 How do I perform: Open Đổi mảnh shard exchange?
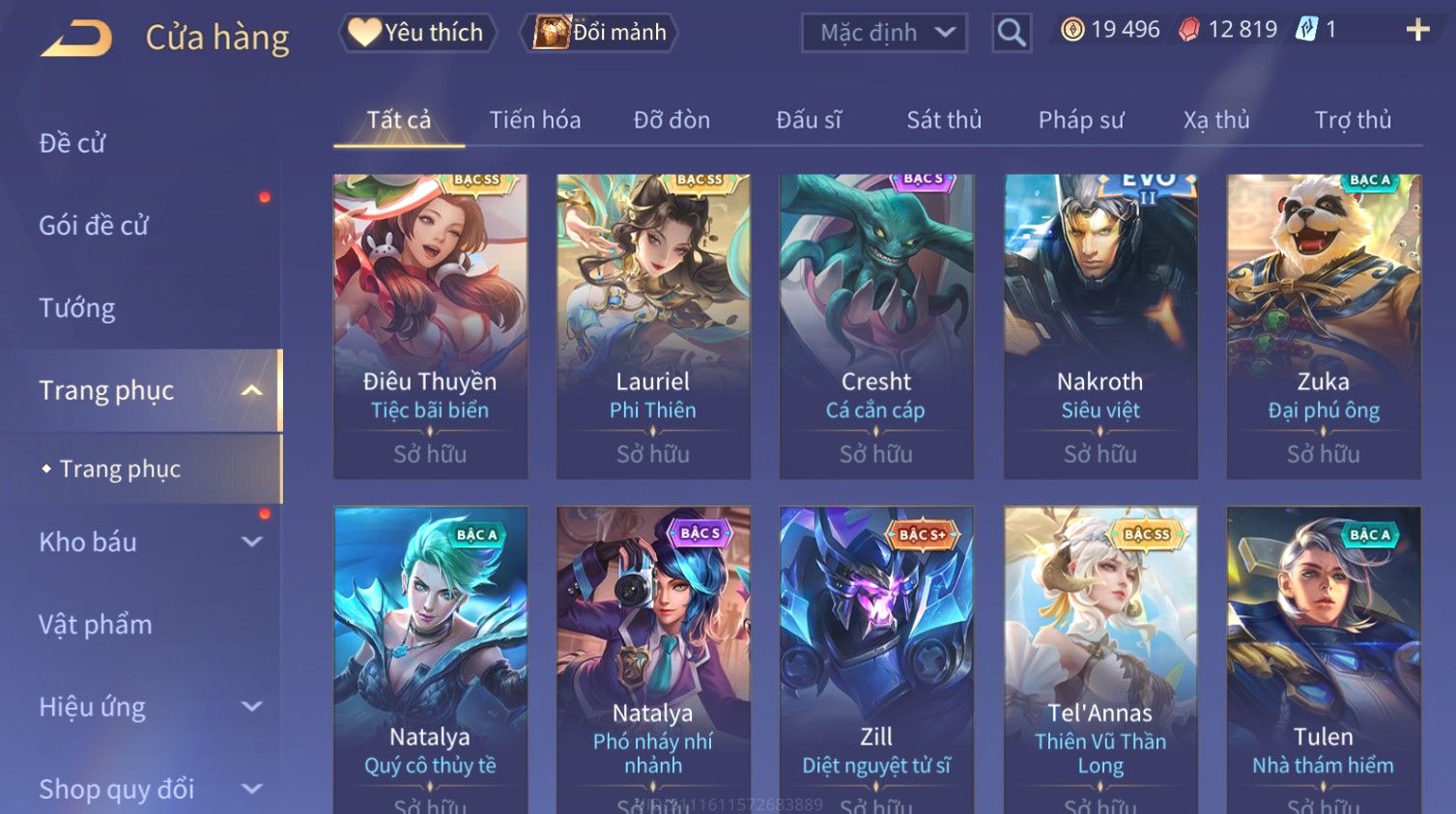point(599,32)
